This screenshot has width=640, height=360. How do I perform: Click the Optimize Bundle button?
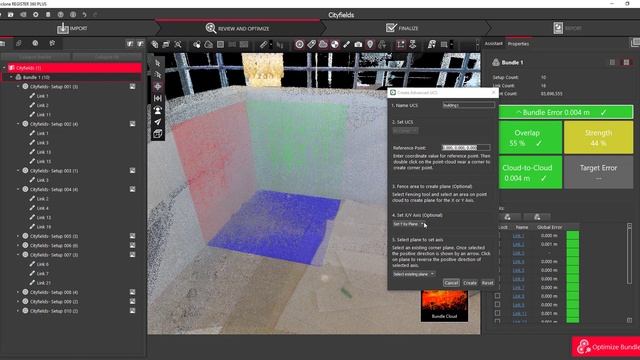[x=606, y=347]
